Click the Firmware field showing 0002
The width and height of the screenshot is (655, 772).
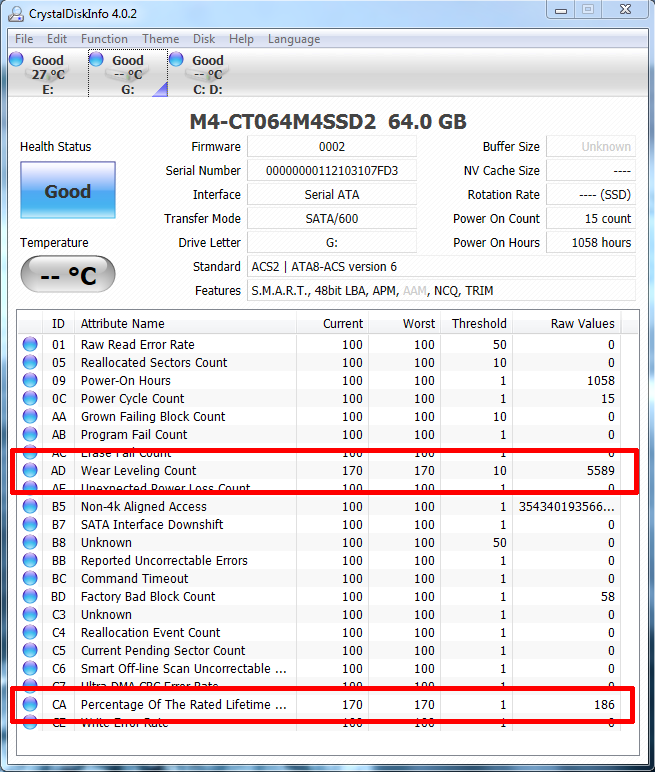(332, 147)
